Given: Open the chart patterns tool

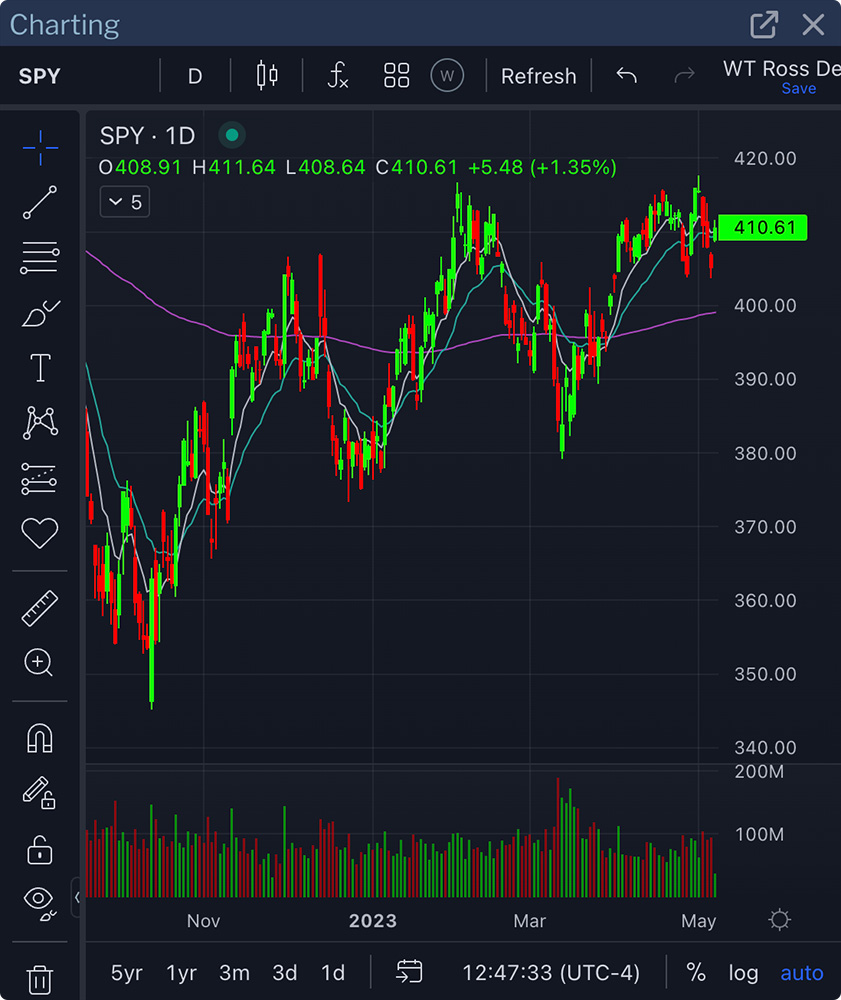Looking at the screenshot, I should click(40, 423).
